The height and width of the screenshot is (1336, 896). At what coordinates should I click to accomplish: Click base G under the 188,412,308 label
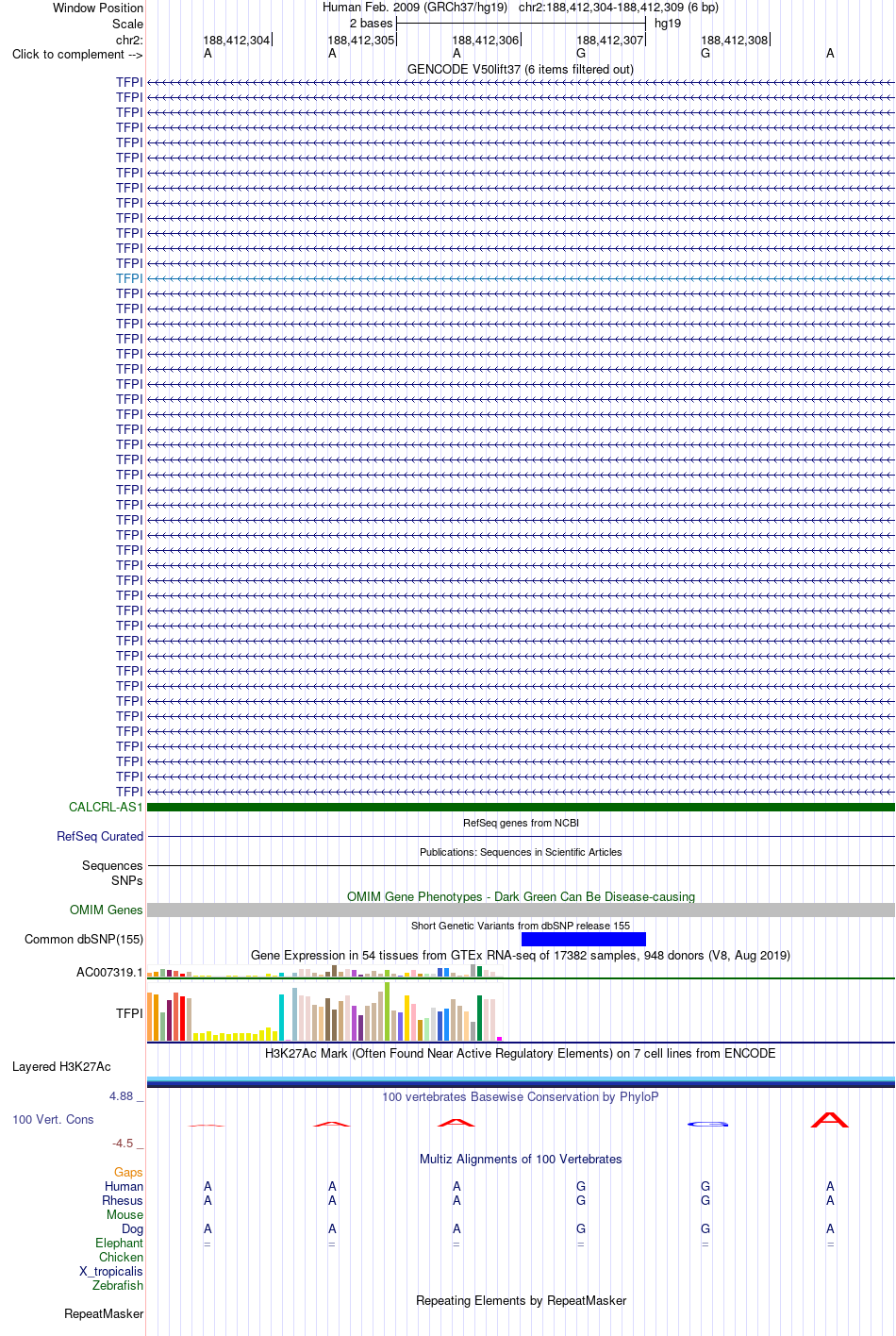point(705,54)
